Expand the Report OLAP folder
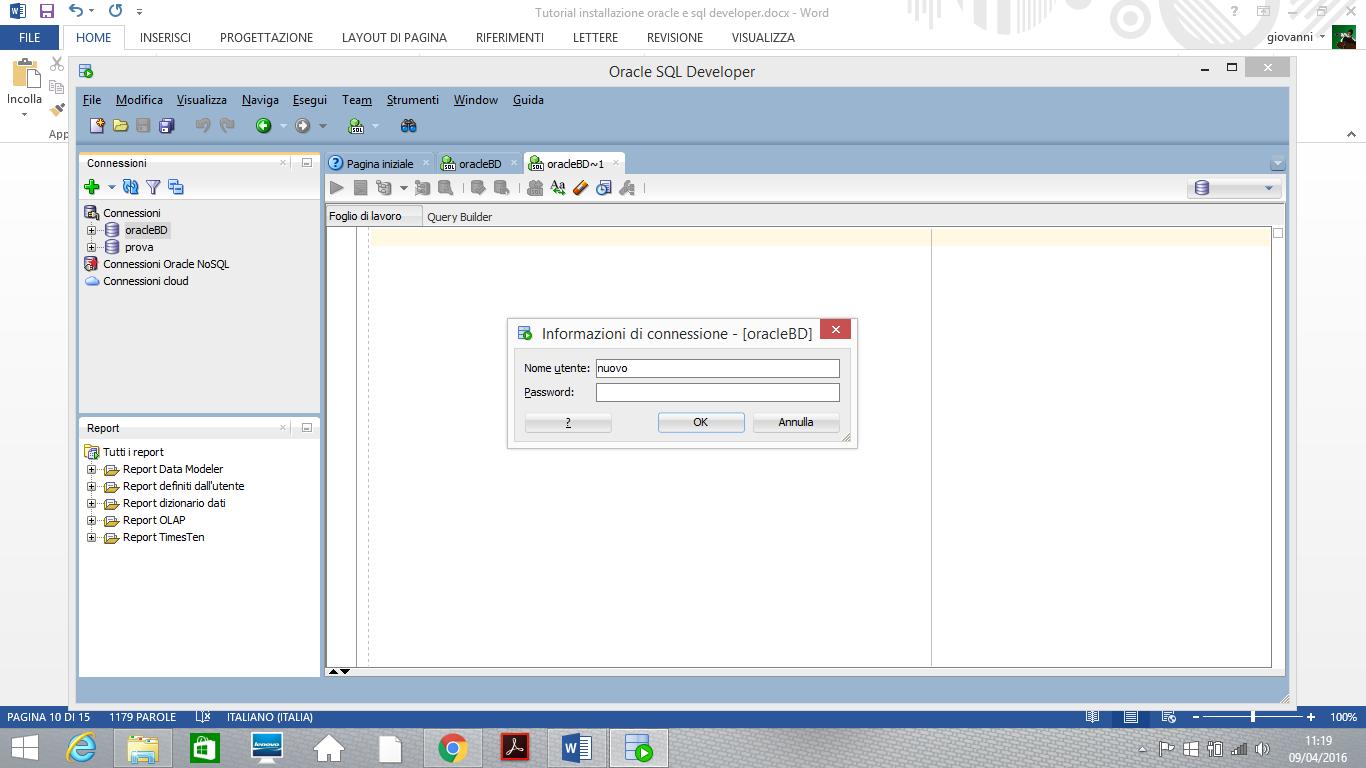This screenshot has height=768, width=1366. [91, 520]
